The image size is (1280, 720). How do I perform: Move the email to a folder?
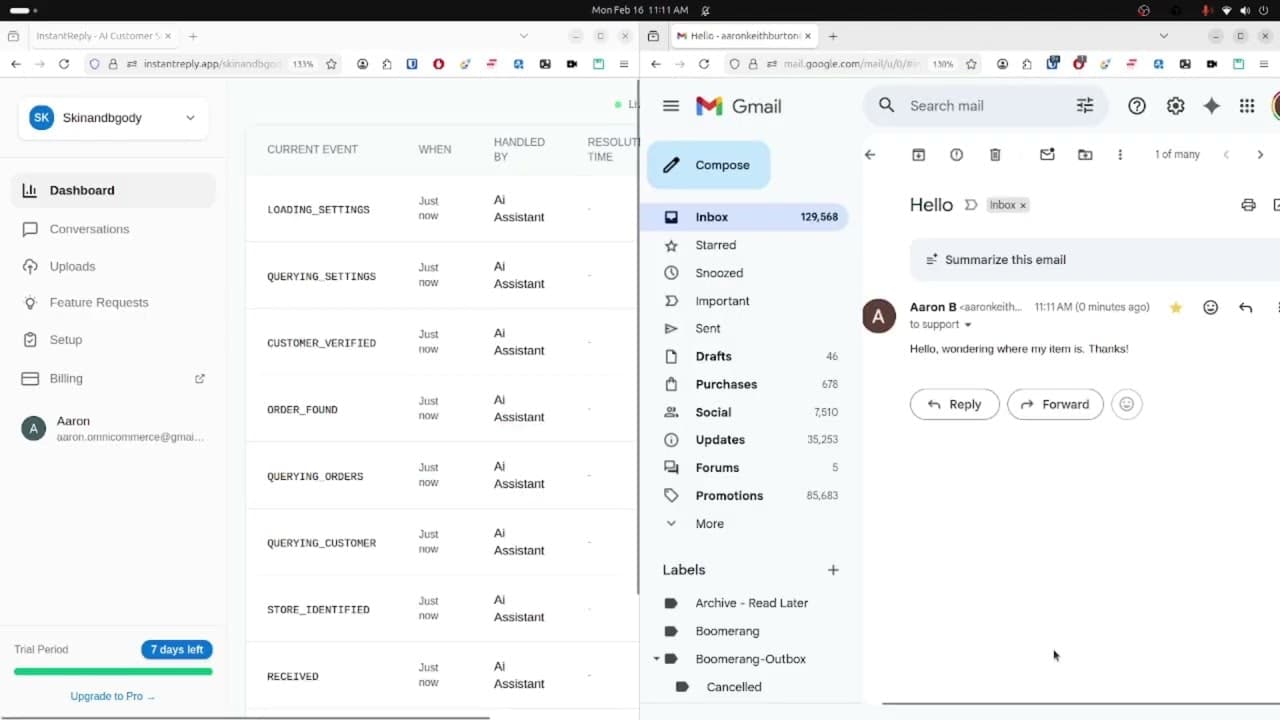[1085, 154]
